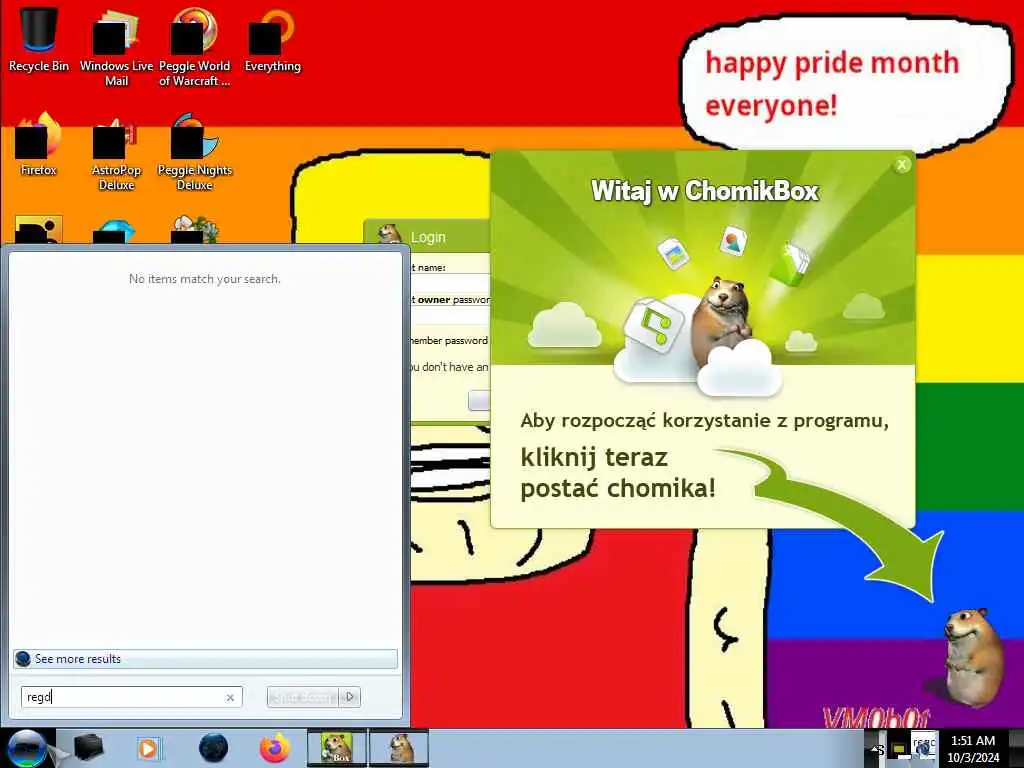Screen dimensions: 1024x768
Task: Open Firefox from the taskbar
Action: [275, 748]
